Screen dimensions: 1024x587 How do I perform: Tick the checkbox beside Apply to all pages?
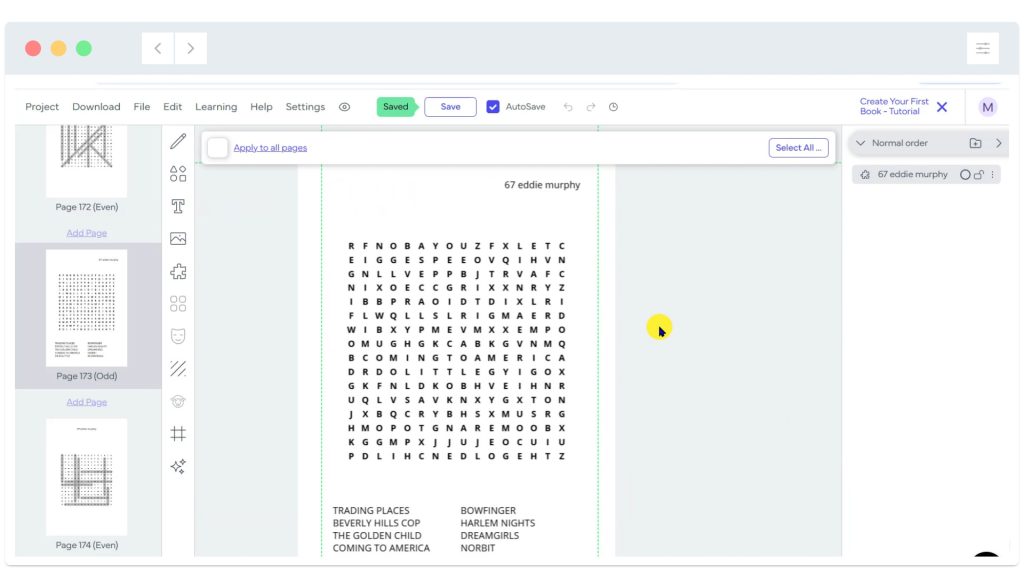point(217,148)
